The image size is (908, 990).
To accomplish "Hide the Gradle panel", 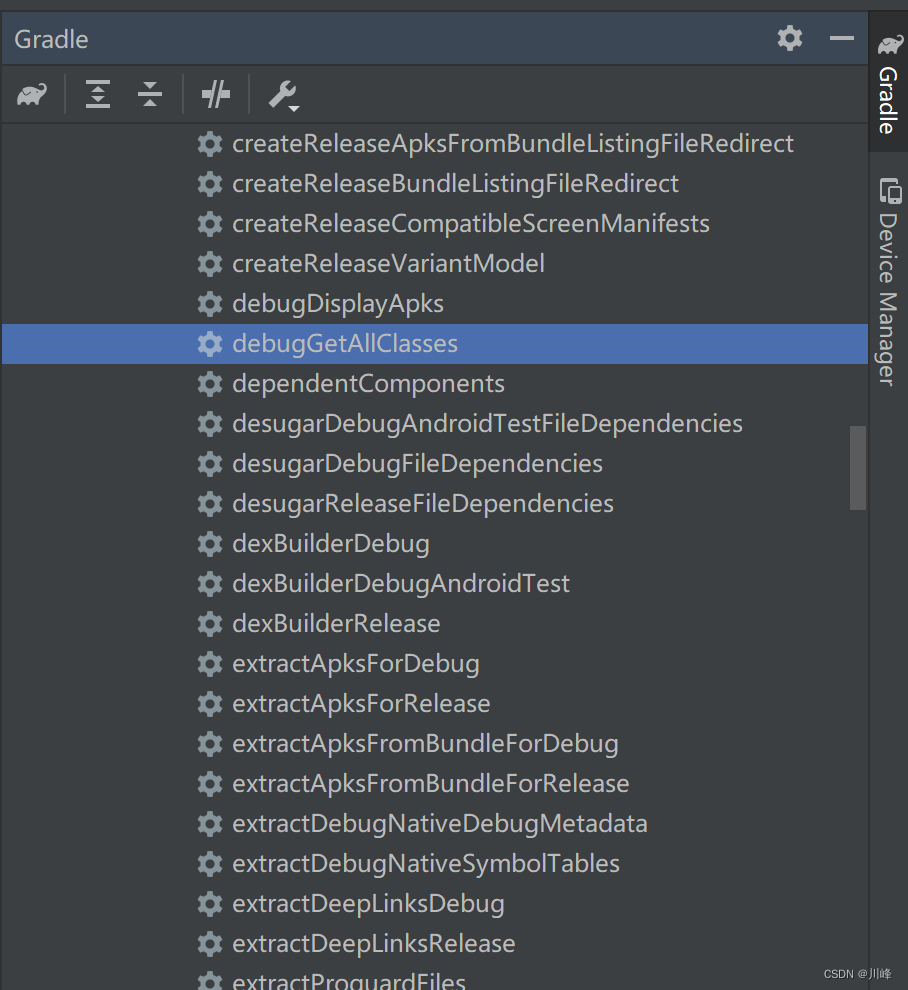I will pyautogui.click(x=841, y=38).
